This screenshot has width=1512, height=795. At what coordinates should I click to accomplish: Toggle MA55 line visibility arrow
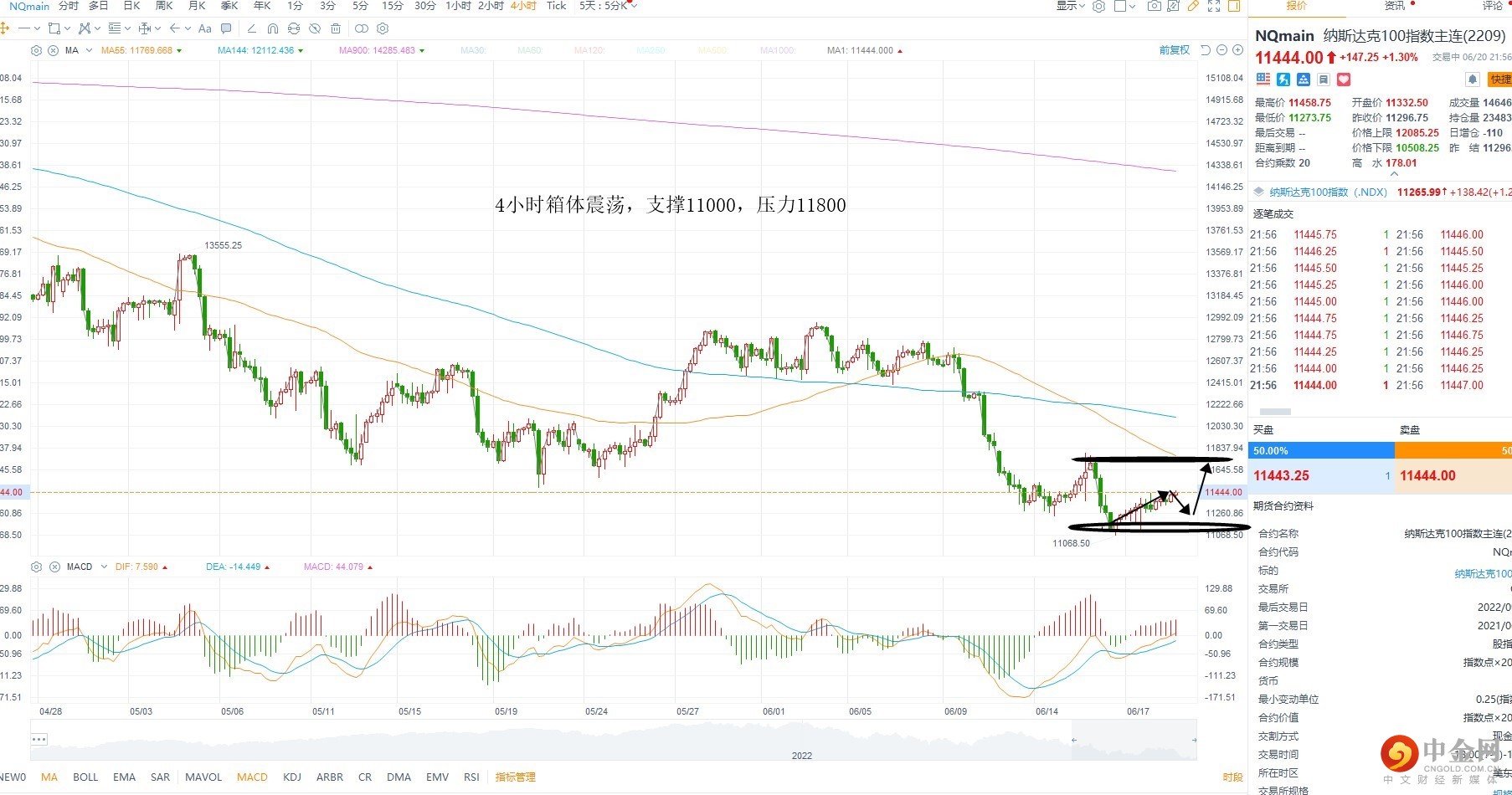(x=179, y=51)
